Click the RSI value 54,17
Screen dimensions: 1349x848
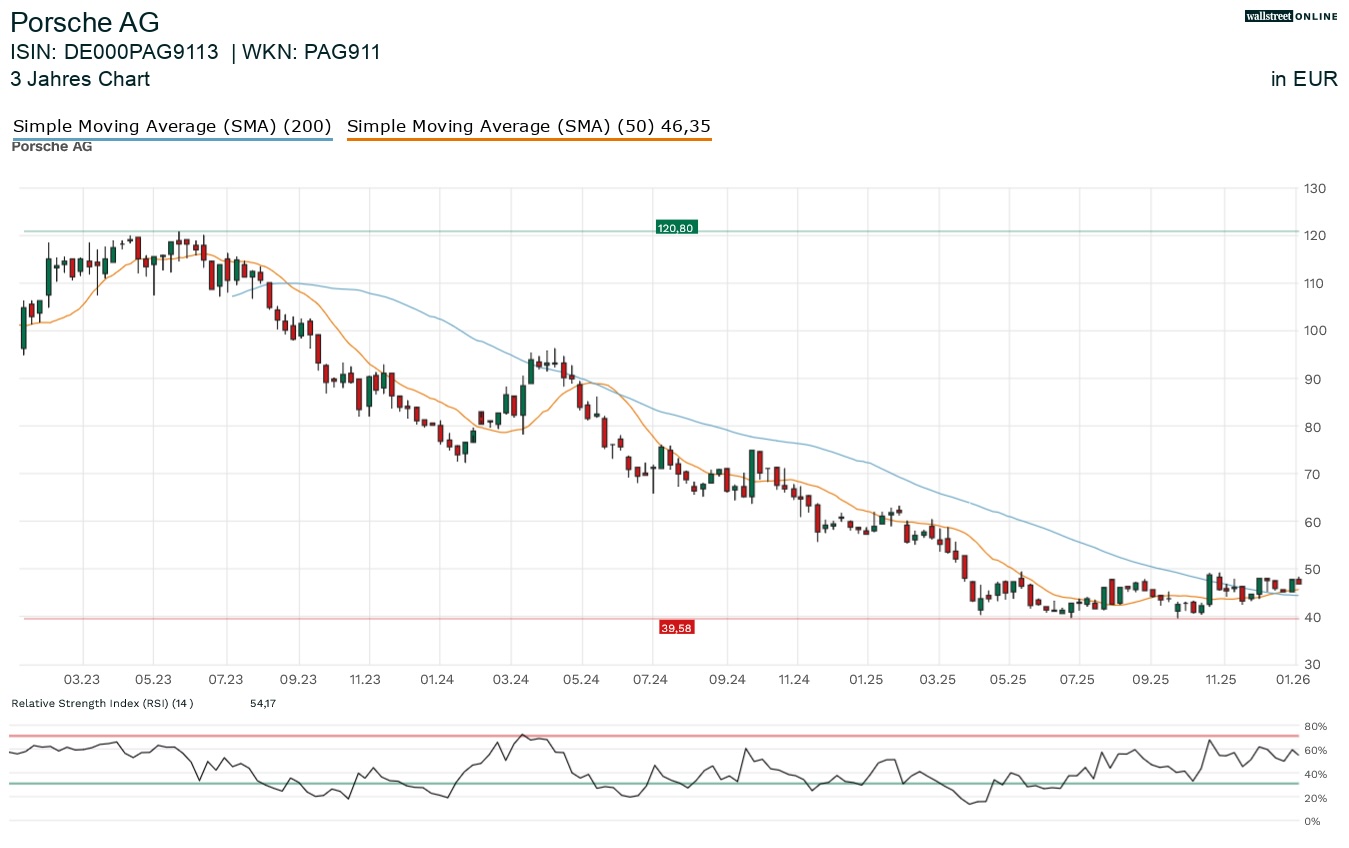(264, 703)
